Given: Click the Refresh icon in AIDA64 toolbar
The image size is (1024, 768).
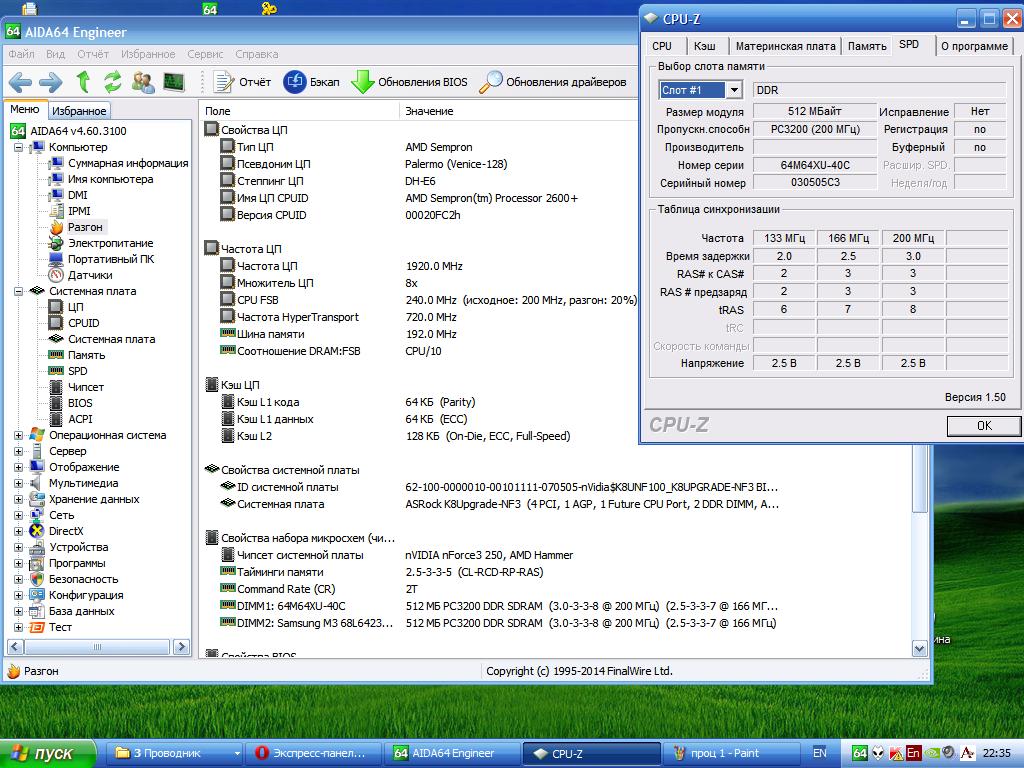Looking at the screenshot, I should coord(113,82).
